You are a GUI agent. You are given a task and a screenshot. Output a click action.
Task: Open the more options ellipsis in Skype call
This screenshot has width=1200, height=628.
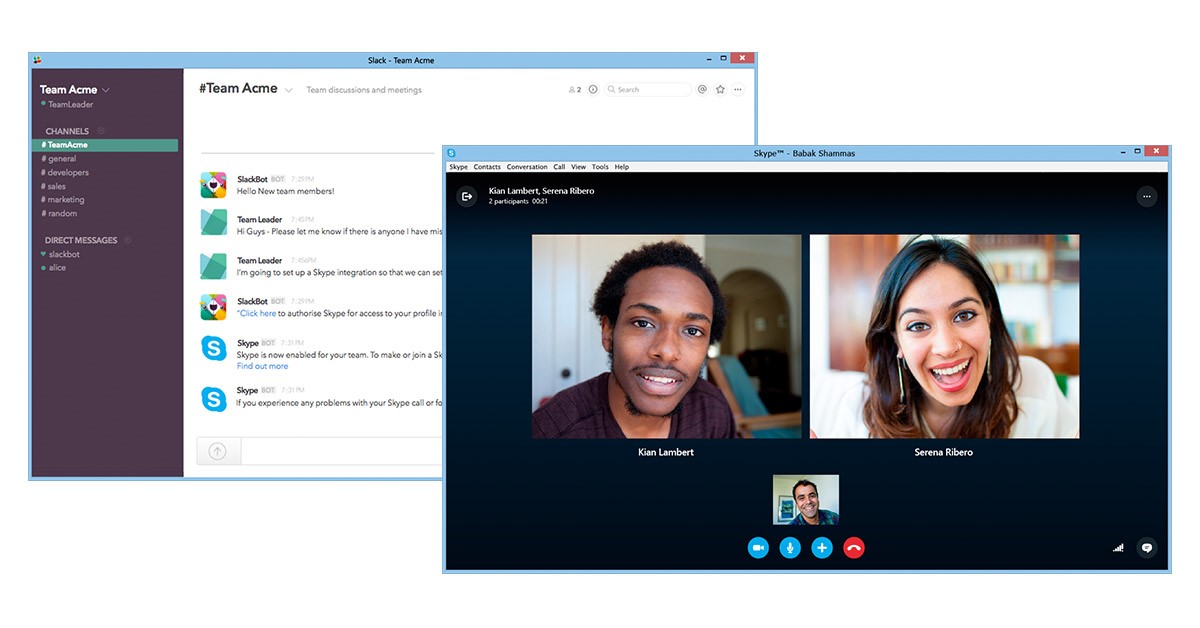(1146, 196)
